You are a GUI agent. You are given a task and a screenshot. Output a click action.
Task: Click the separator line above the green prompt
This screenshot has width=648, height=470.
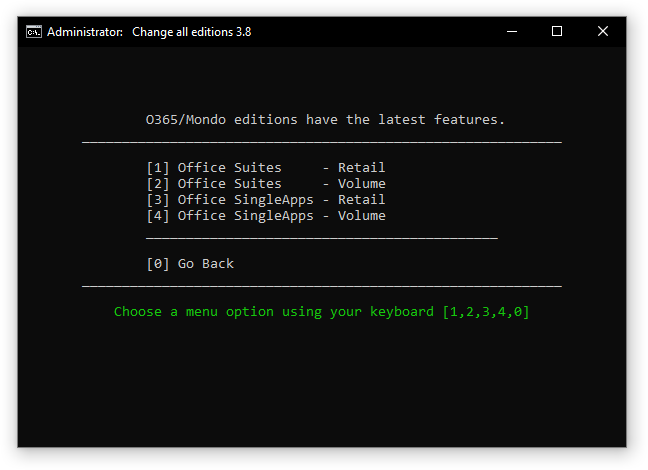321,287
